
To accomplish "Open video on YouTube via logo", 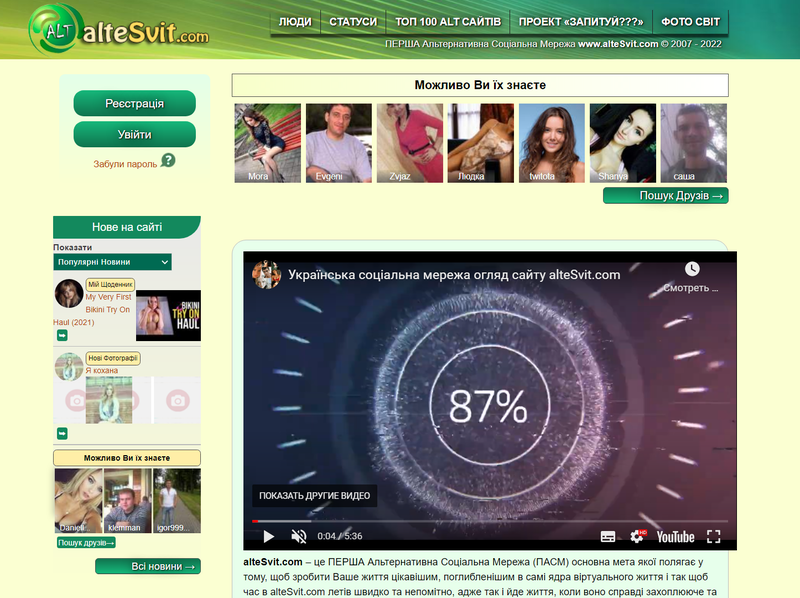I will pyautogui.click(x=675, y=536).
